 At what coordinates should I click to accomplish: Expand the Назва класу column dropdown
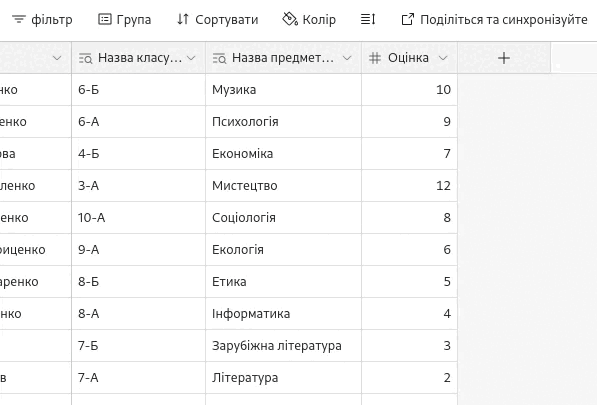pyautogui.click(x=191, y=58)
